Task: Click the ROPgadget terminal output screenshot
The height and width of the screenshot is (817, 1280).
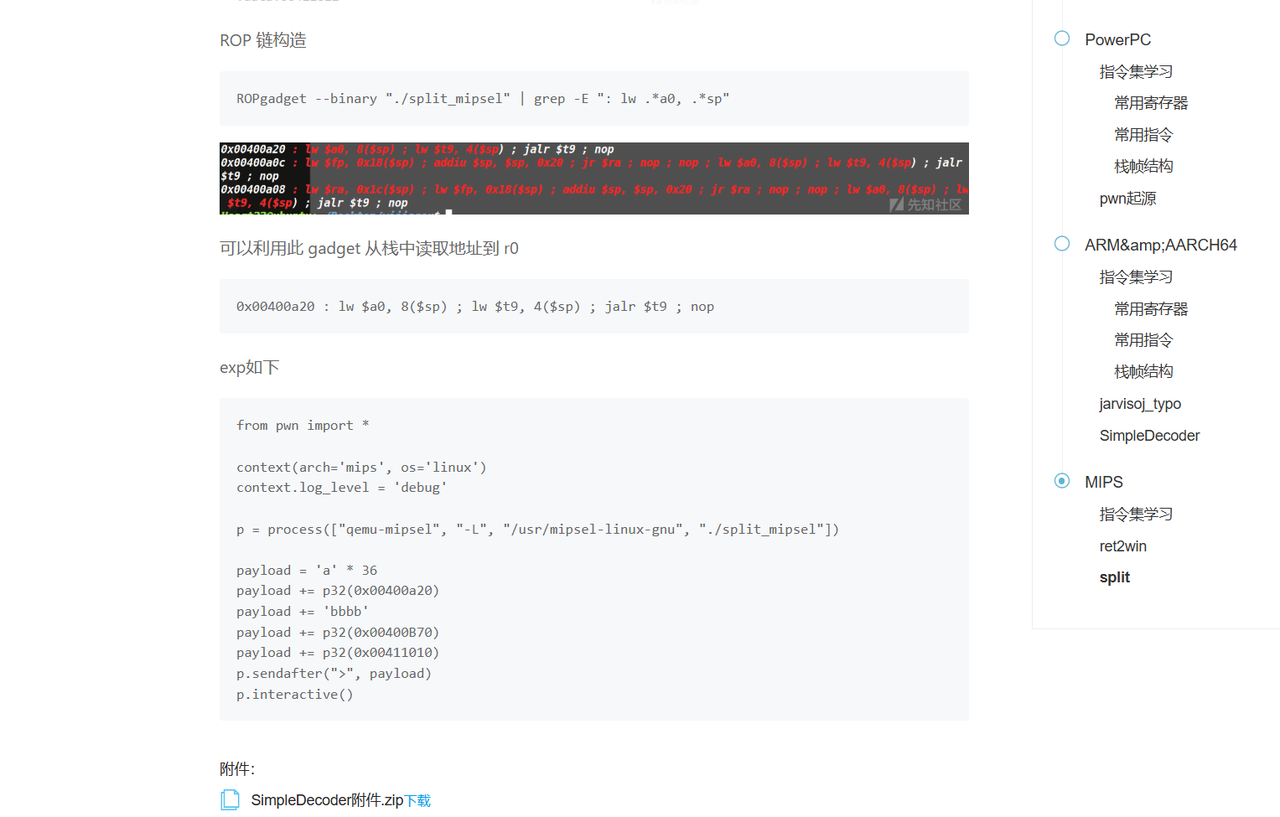Action: 594,178
